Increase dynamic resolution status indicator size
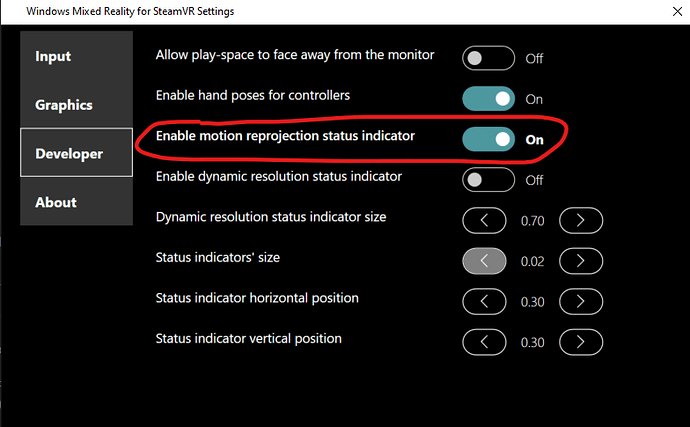This screenshot has height=427, width=690. click(580, 220)
